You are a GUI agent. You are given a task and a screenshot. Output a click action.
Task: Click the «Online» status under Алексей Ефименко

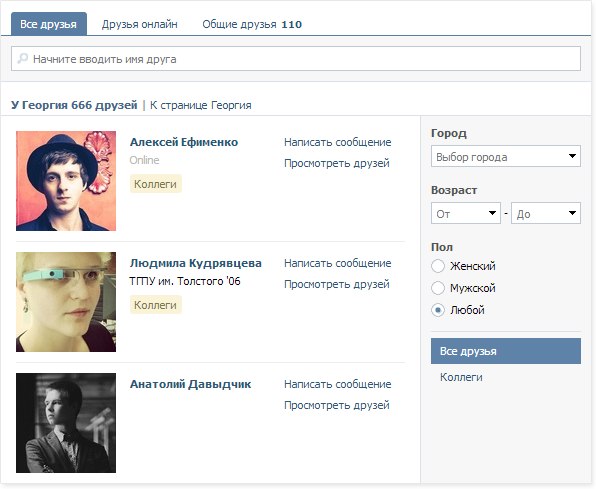click(x=144, y=160)
